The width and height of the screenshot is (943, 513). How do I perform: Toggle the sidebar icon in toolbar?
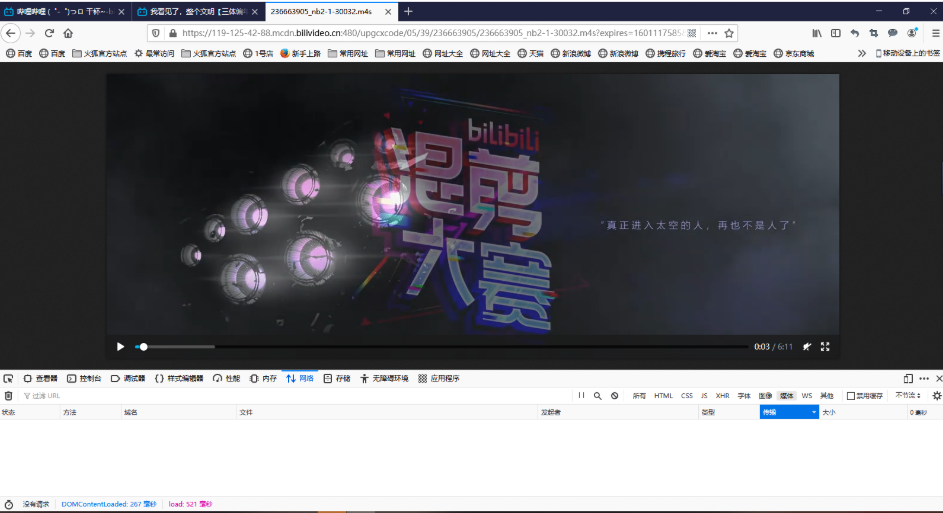[835, 33]
